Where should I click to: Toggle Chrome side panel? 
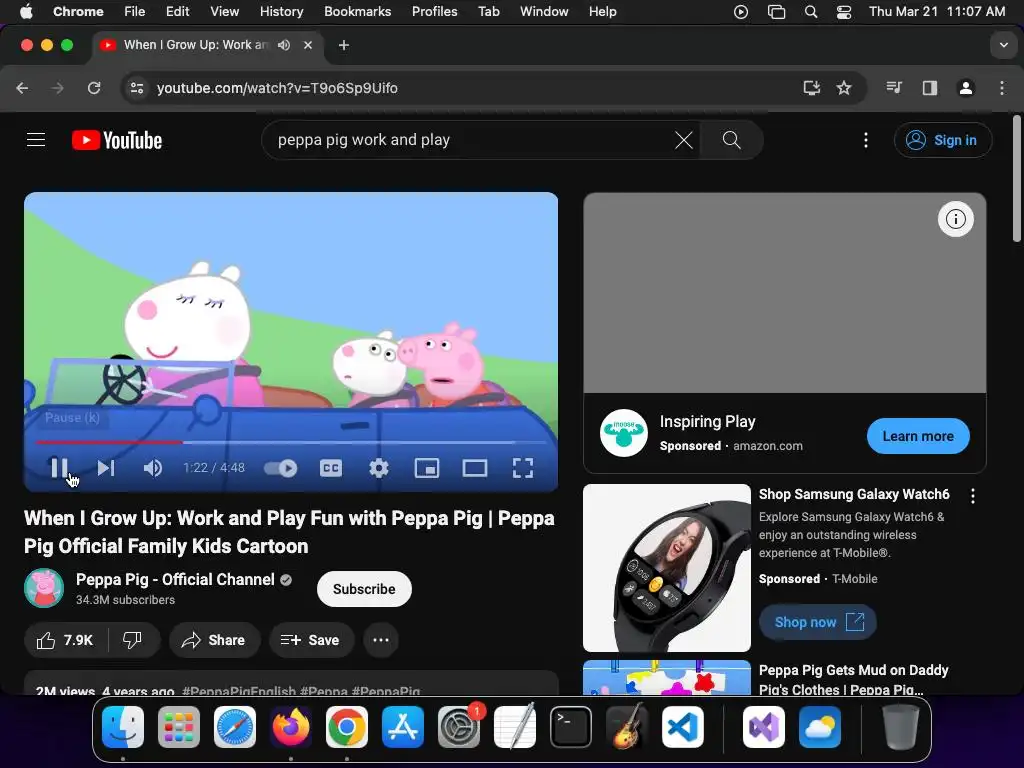[x=929, y=88]
